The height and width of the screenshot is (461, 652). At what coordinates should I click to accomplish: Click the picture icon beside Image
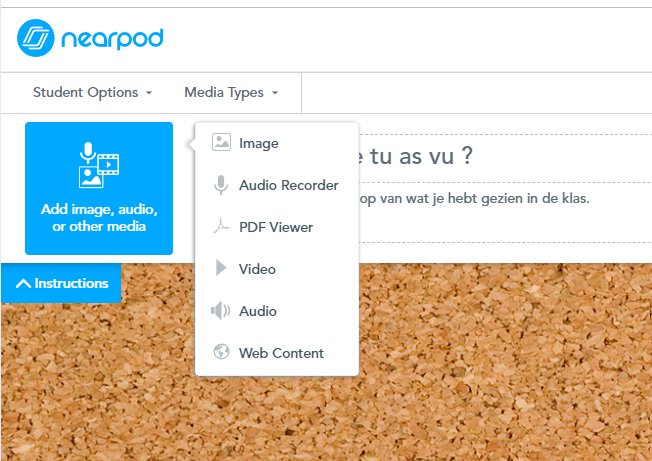[221, 143]
